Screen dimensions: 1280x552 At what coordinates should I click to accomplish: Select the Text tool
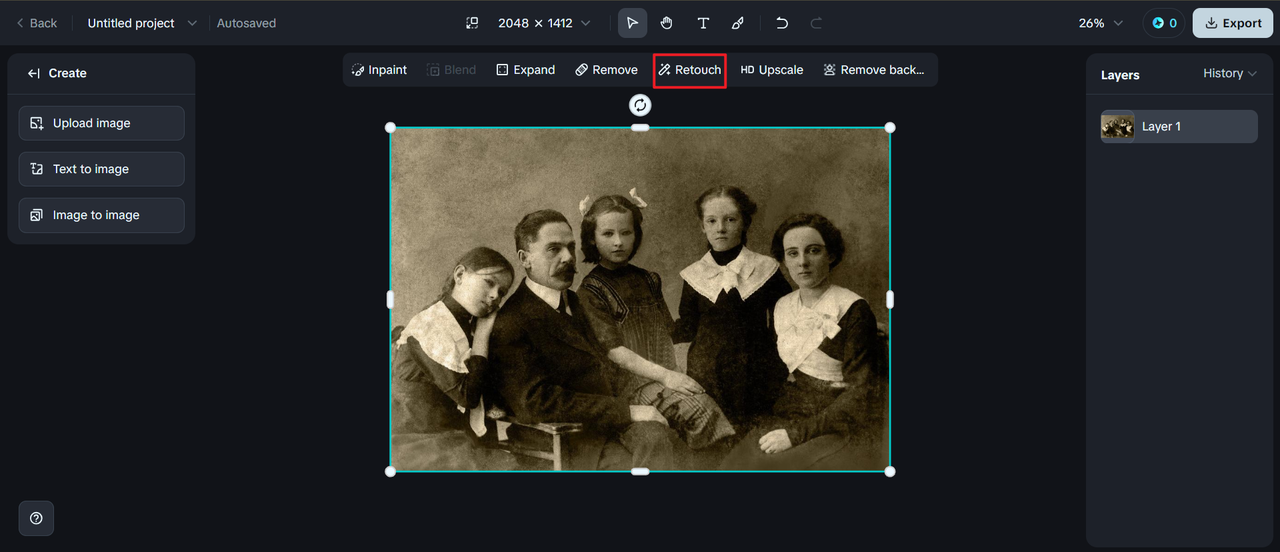703,23
